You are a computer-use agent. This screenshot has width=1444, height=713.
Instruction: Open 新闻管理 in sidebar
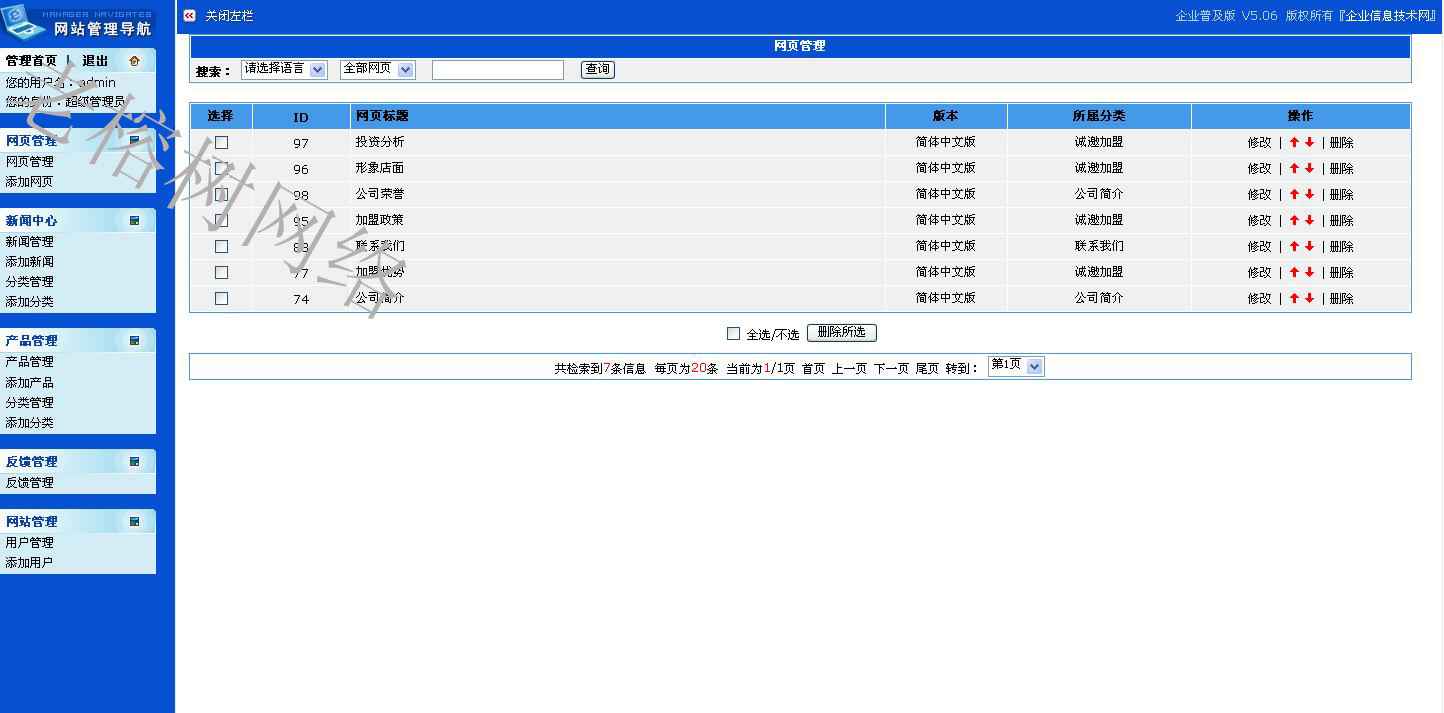click(x=29, y=241)
